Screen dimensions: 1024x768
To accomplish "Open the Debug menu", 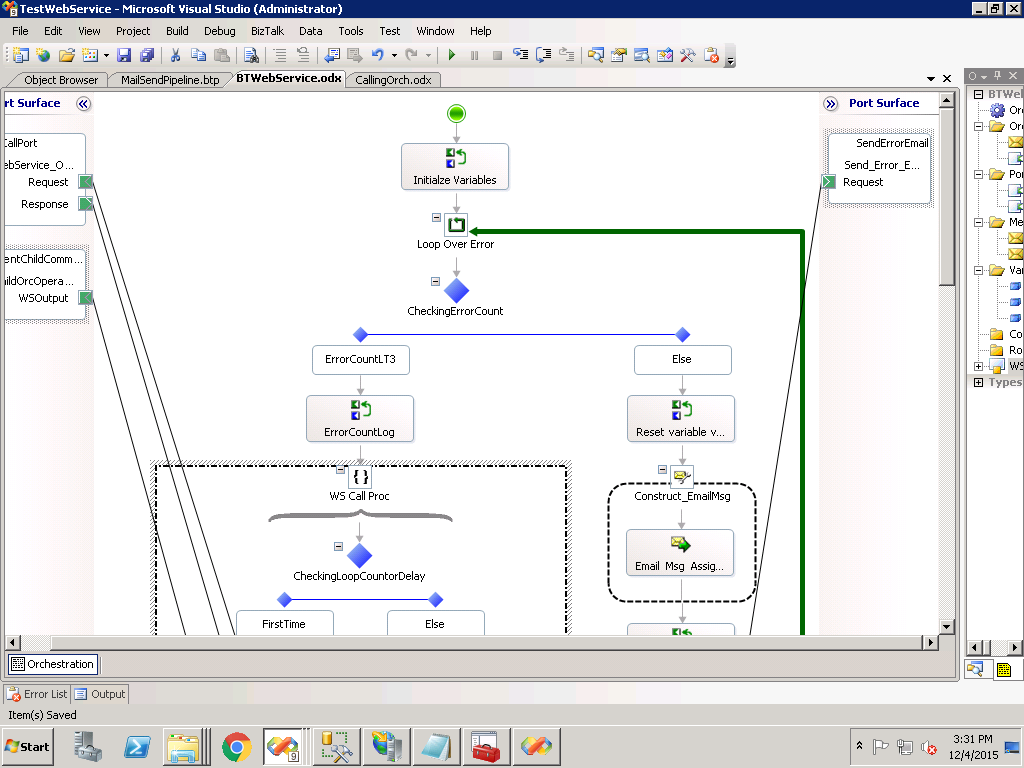I will point(219,31).
